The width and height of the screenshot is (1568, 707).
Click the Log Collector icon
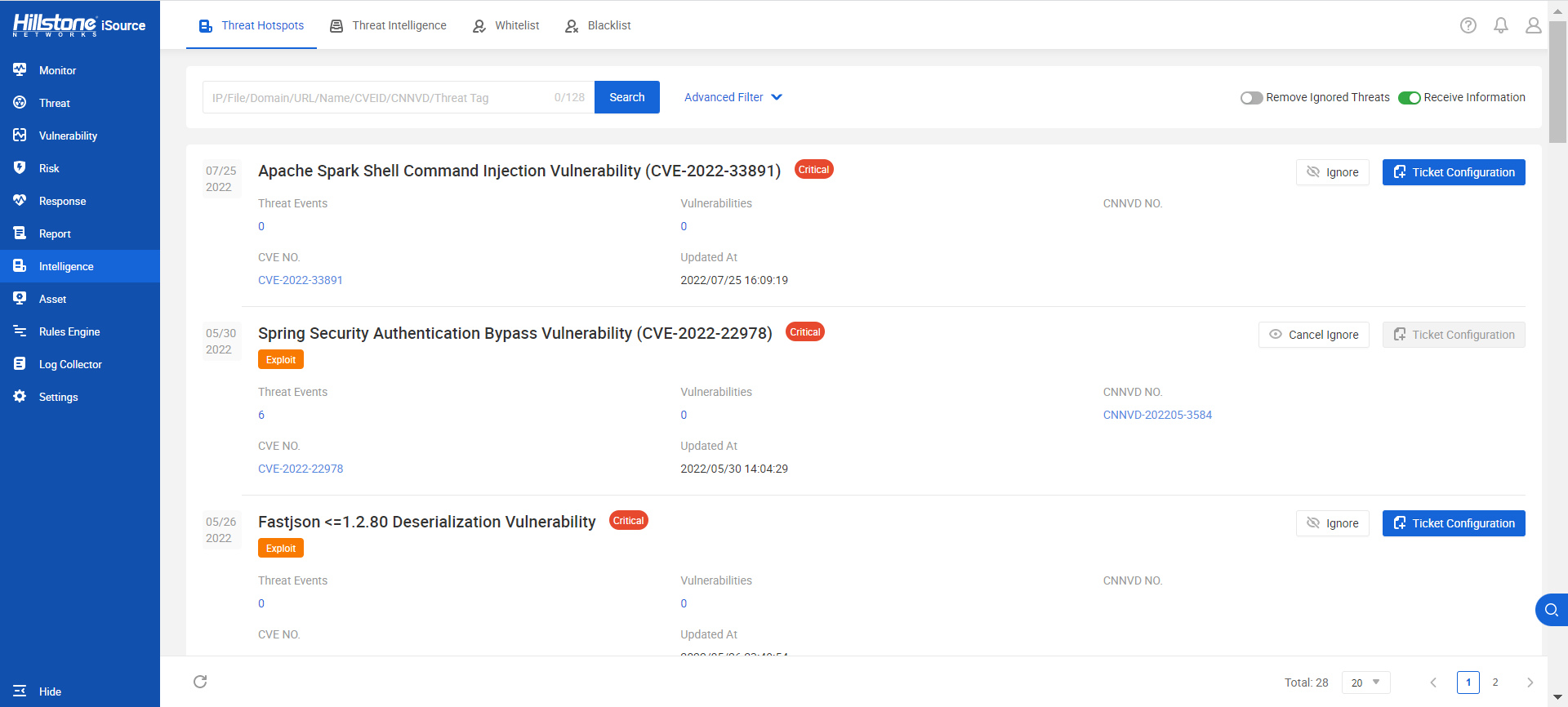pyautogui.click(x=20, y=364)
